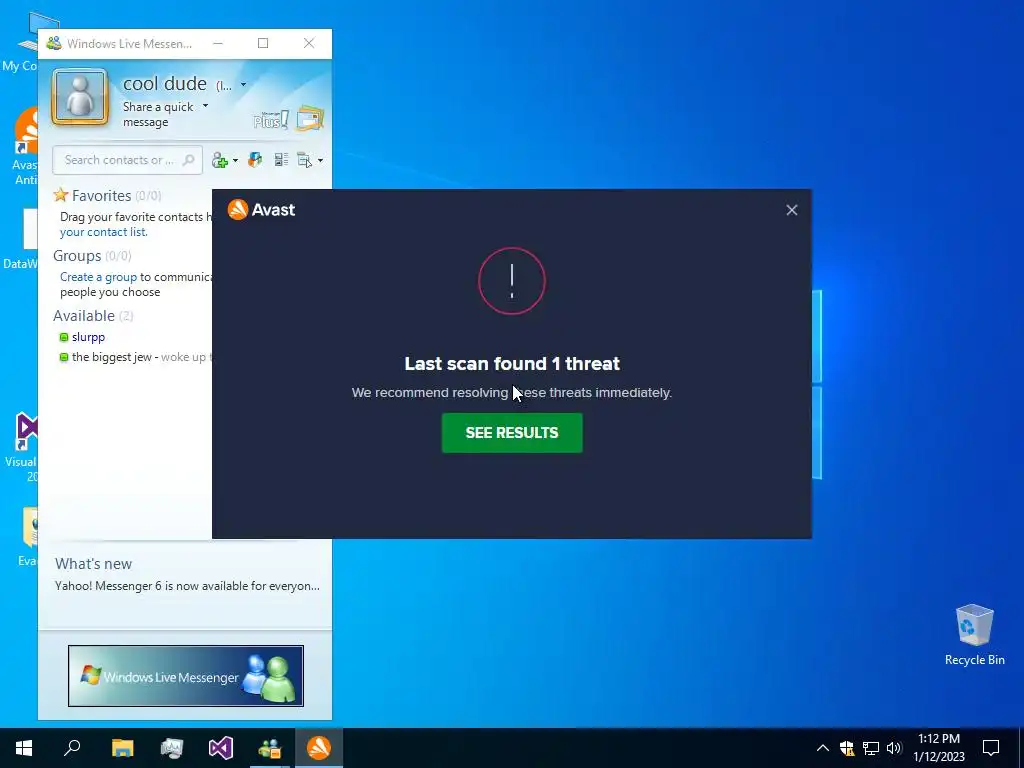Click SEE RESULTS in Avast dialog

[512, 433]
